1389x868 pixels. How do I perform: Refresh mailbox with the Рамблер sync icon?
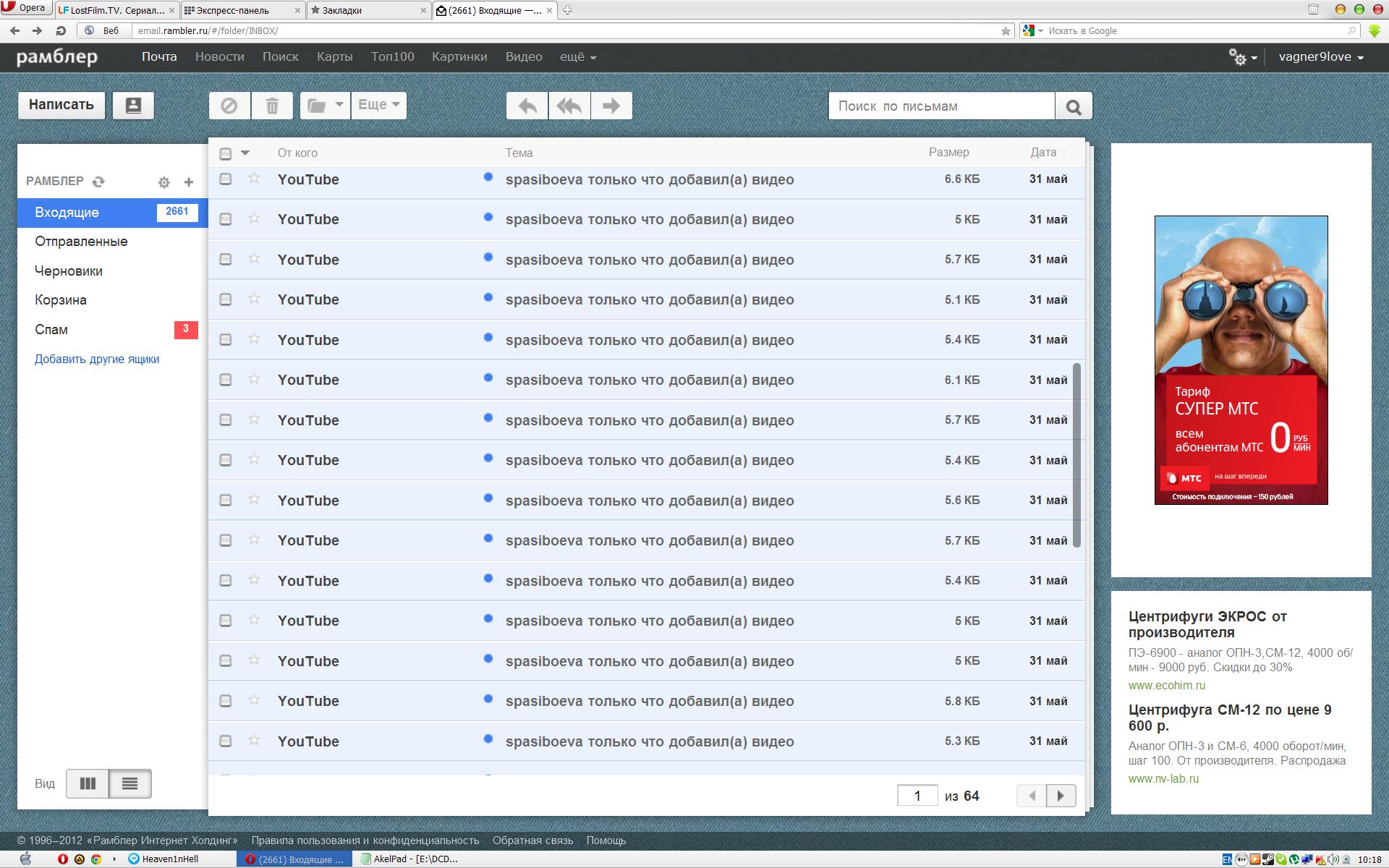coord(99,182)
